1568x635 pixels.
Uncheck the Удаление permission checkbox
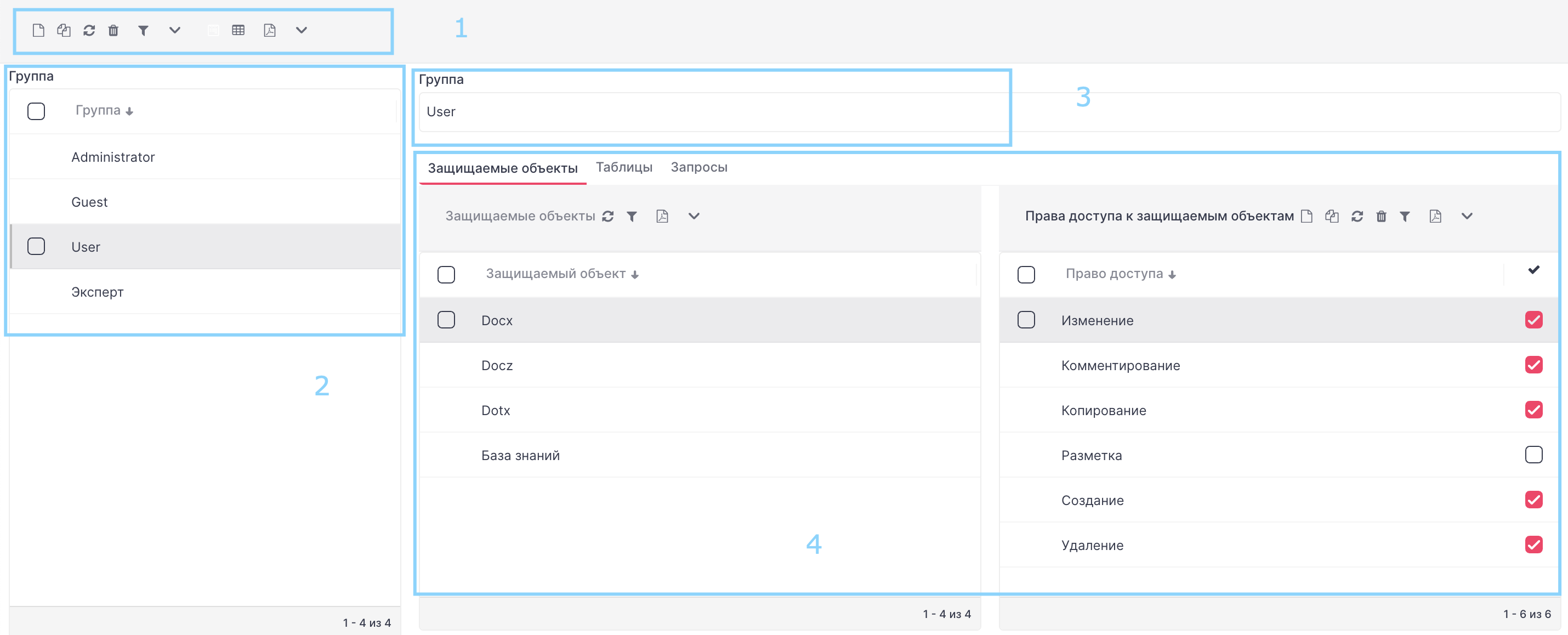[x=1533, y=545]
